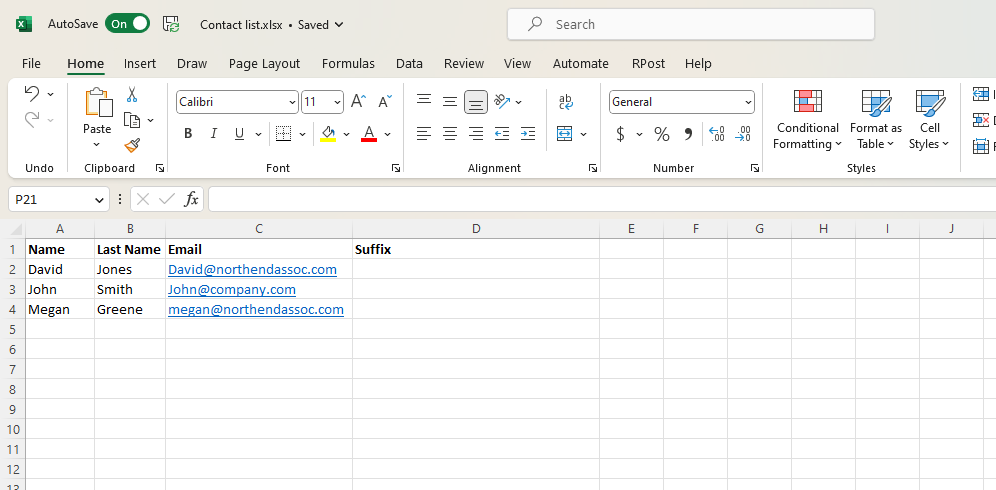
Task: Click the Increase Font Size icon
Action: [359, 102]
